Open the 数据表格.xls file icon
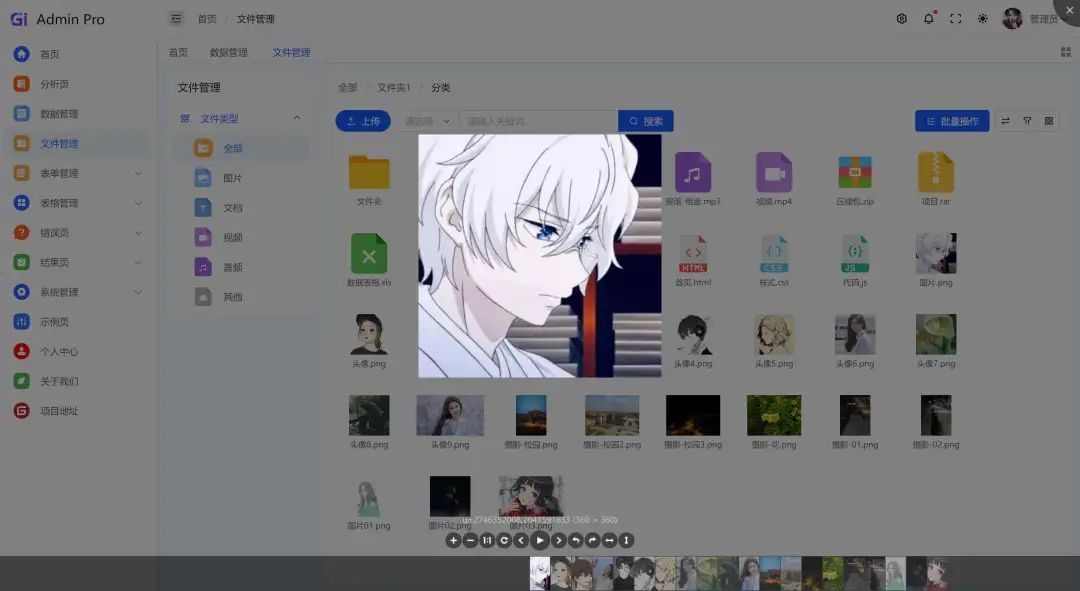Image resolution: width=1080 pixels, height=591 pixels. (x=369, y=253)
